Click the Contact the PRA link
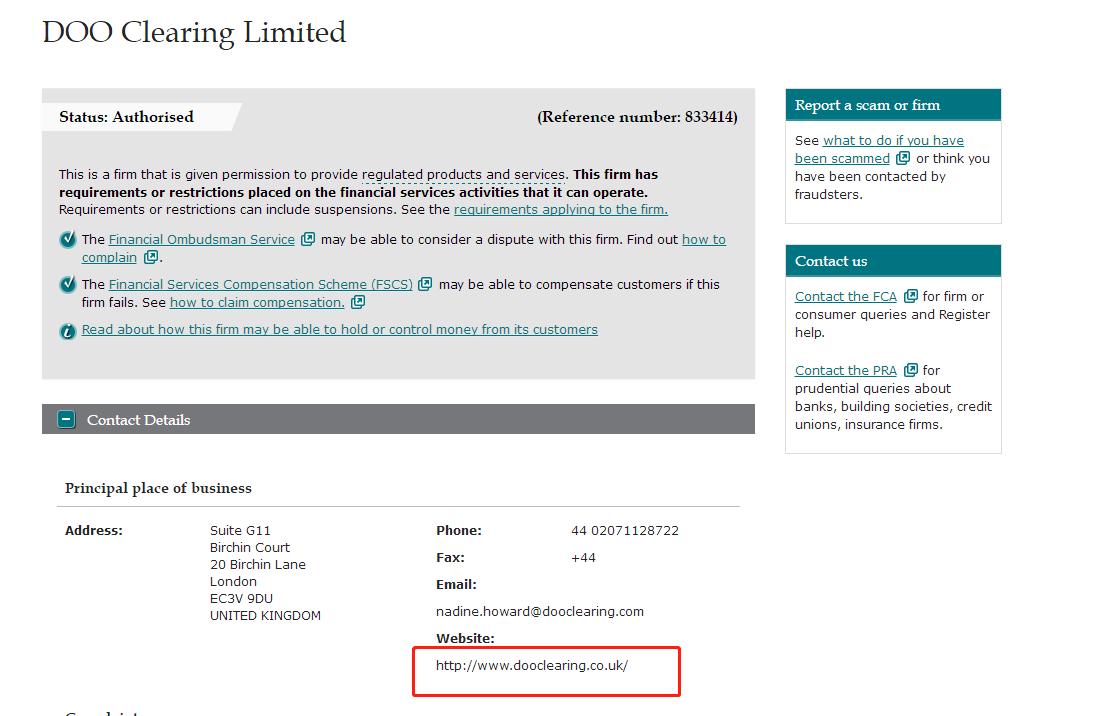The width and height of the screenshot is (1113, 716). (845, 371)
